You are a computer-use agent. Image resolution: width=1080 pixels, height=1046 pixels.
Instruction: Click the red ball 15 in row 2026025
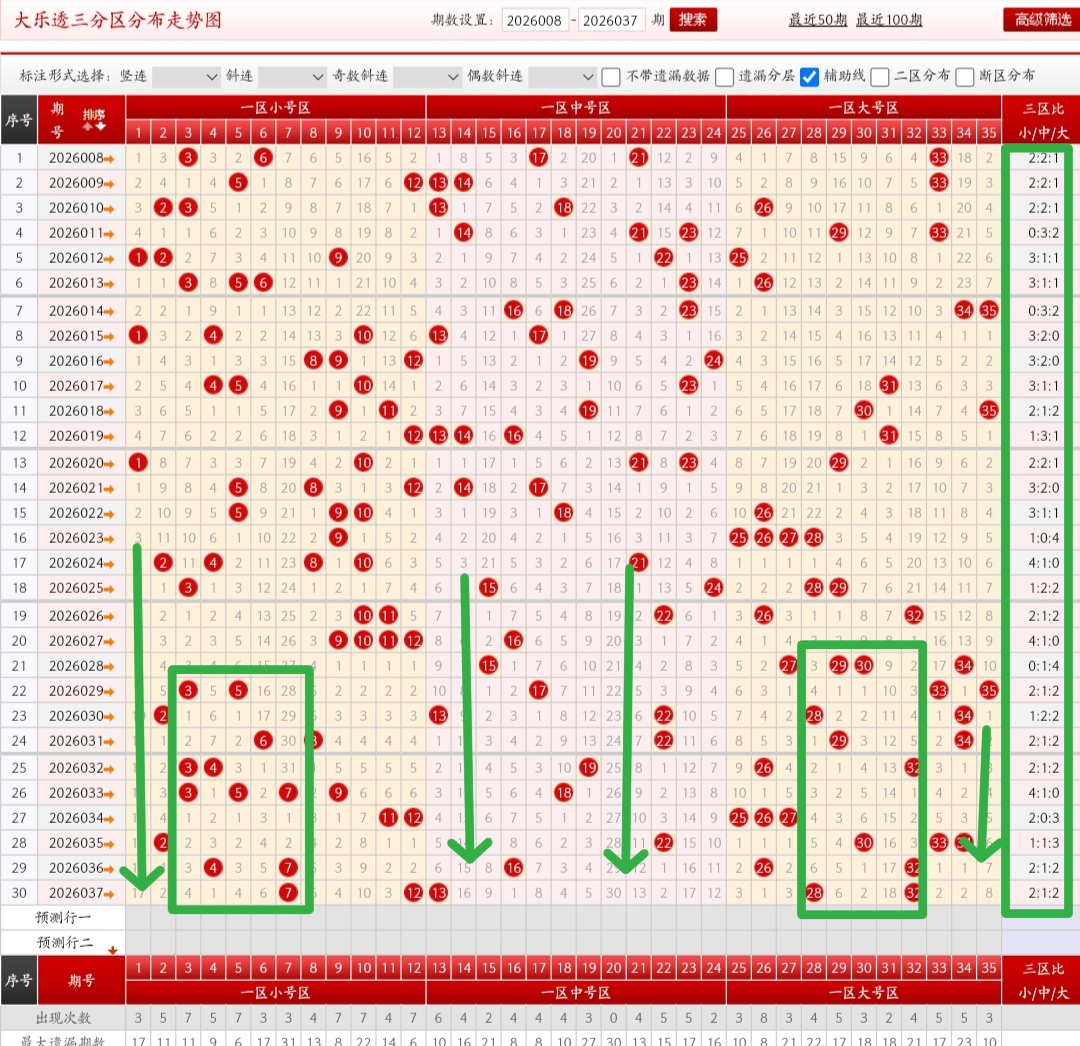[488, 587]
